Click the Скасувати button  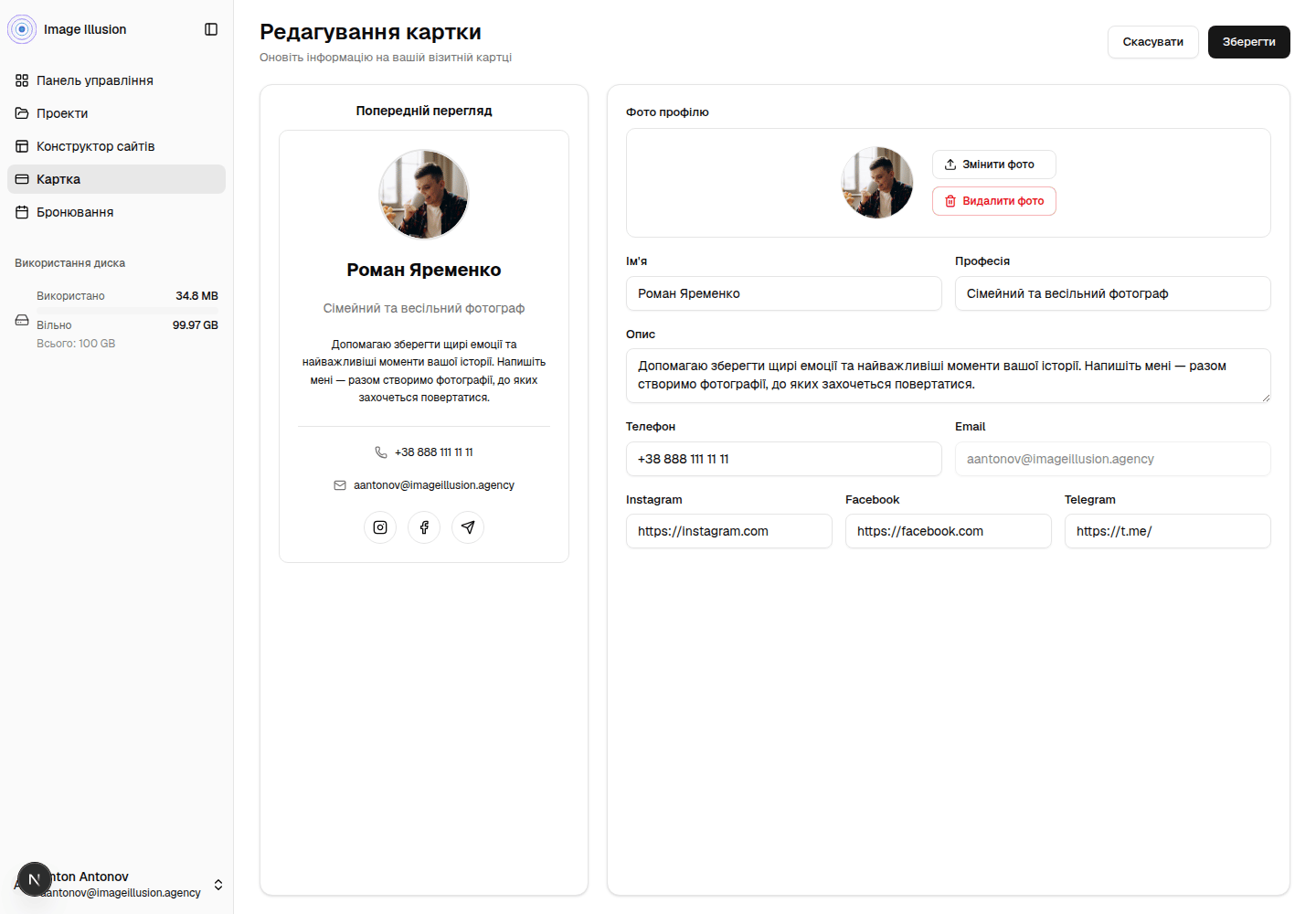pos(1153,42)
